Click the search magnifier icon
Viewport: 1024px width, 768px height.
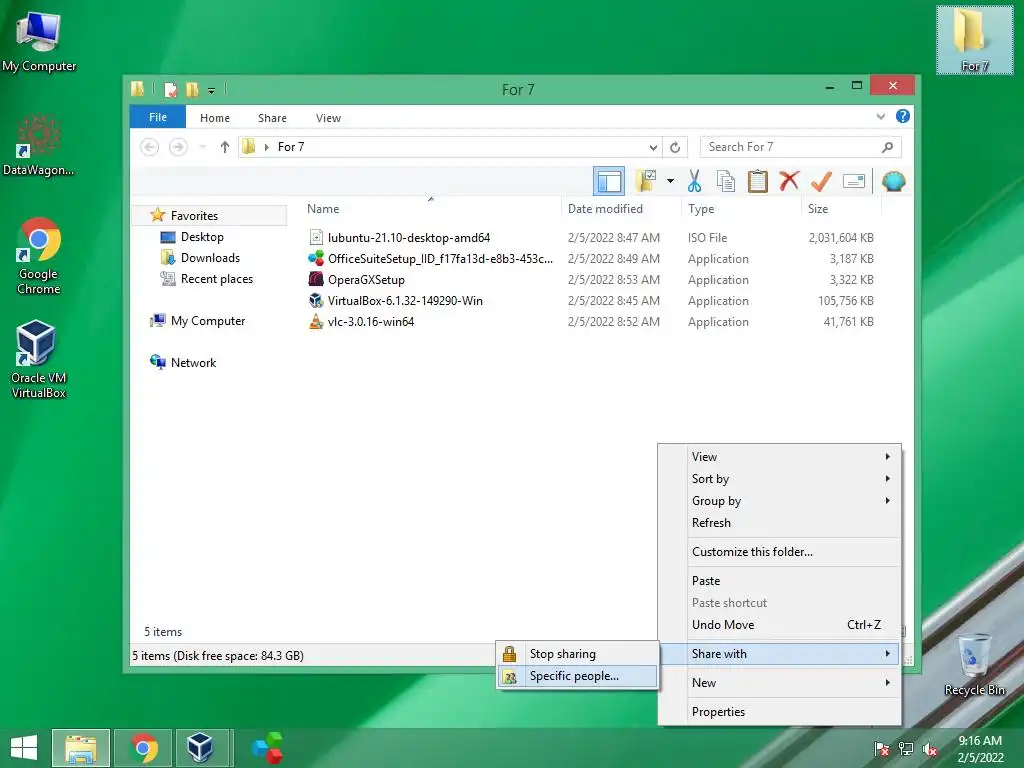[x=888, y=147]
